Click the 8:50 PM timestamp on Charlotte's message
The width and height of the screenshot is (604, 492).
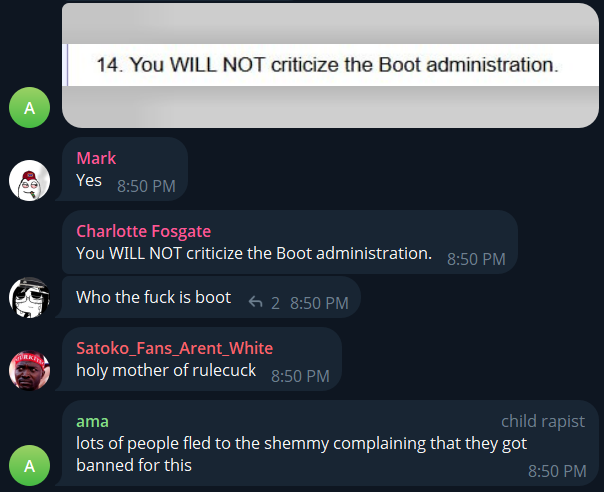click(x=476, y=259)
